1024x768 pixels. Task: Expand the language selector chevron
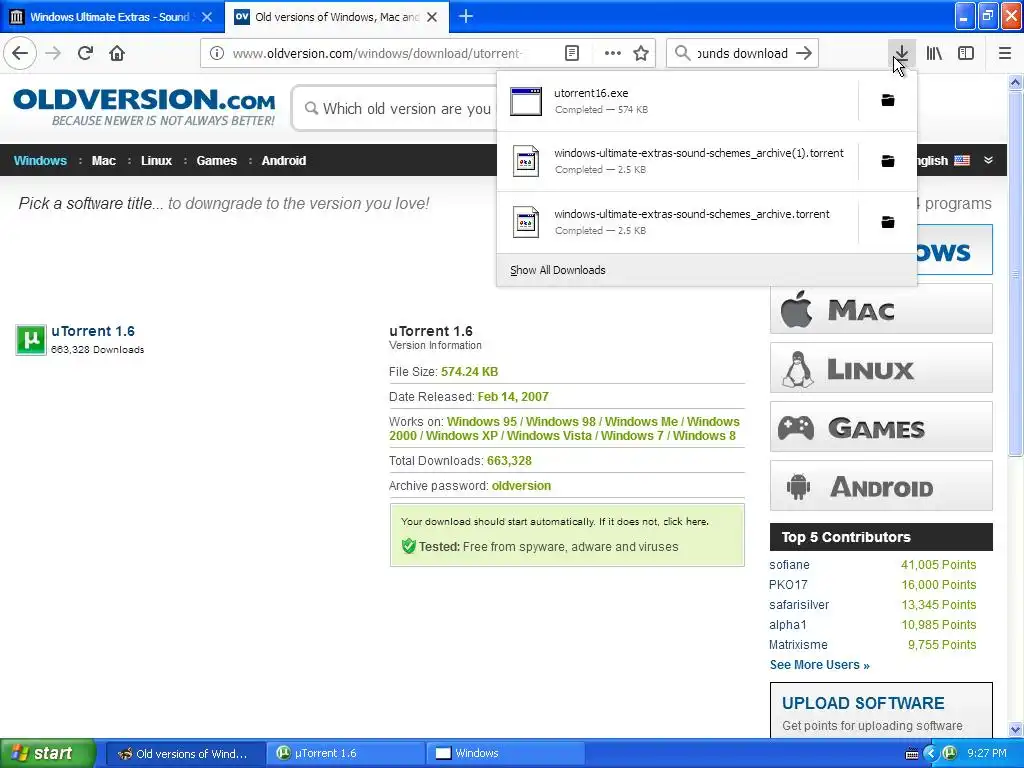988,160
